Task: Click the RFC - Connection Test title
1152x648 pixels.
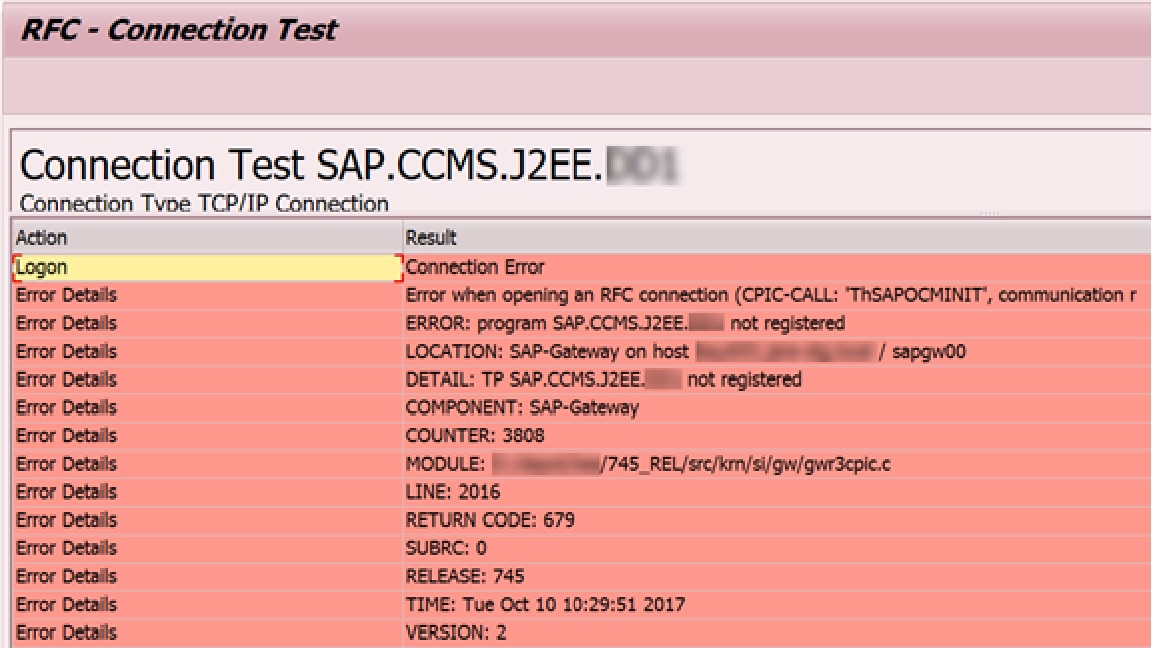Action: [179, 30]
